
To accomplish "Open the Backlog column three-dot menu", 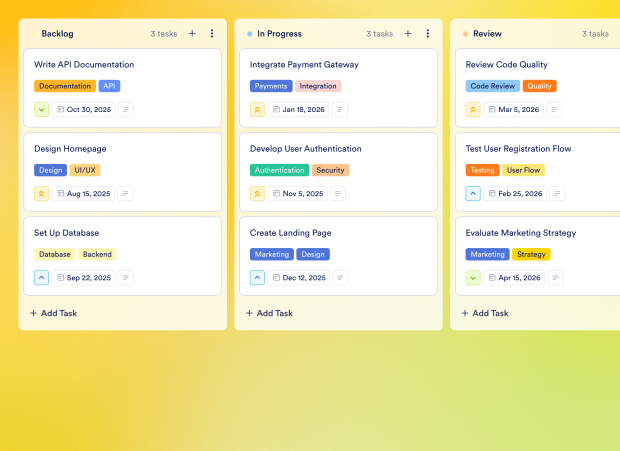I will pyautogui.click(x=212, y=34).
